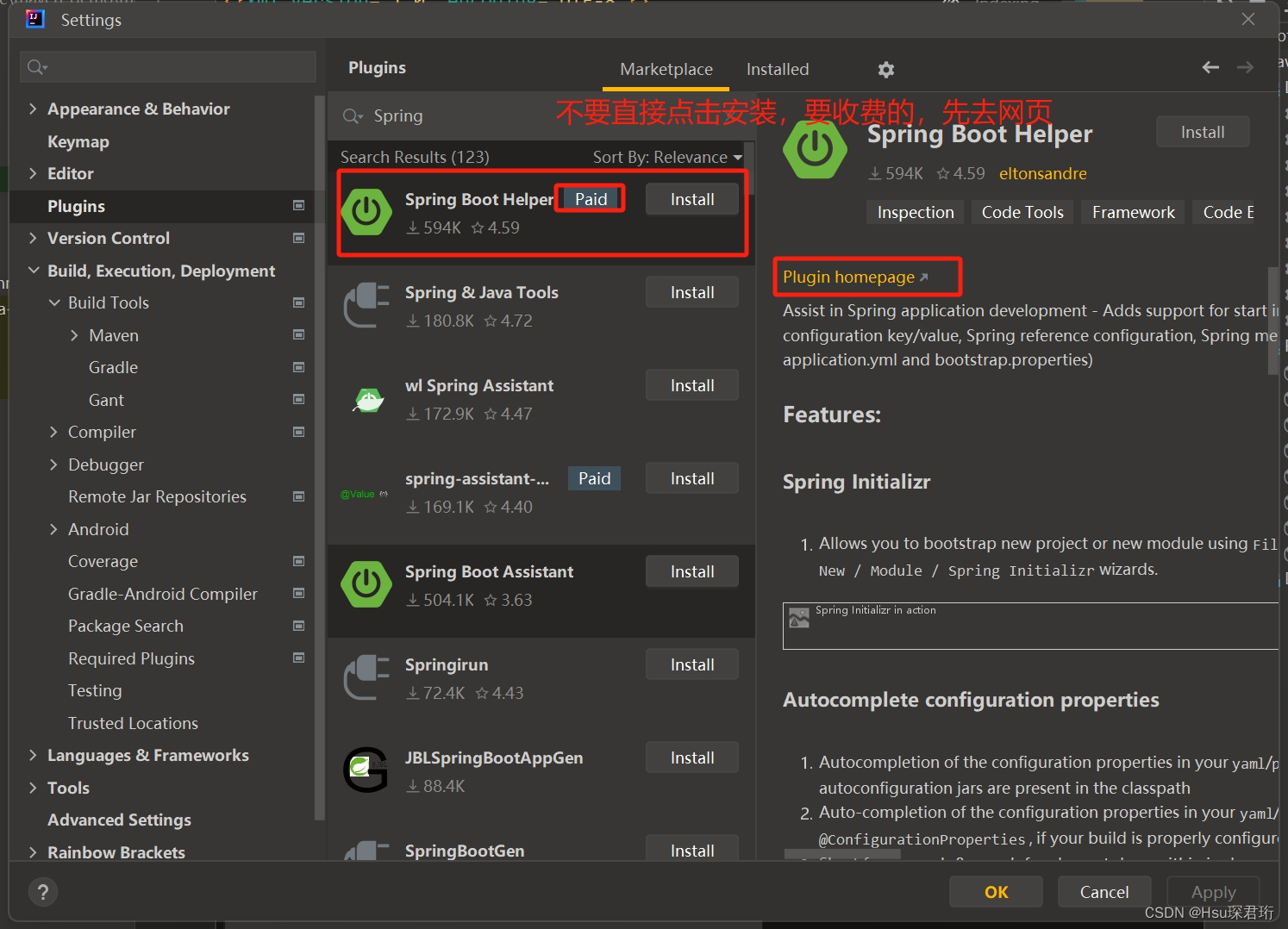
Task: Open the Sort By Relevance dropdown
Action: [667, 157]
